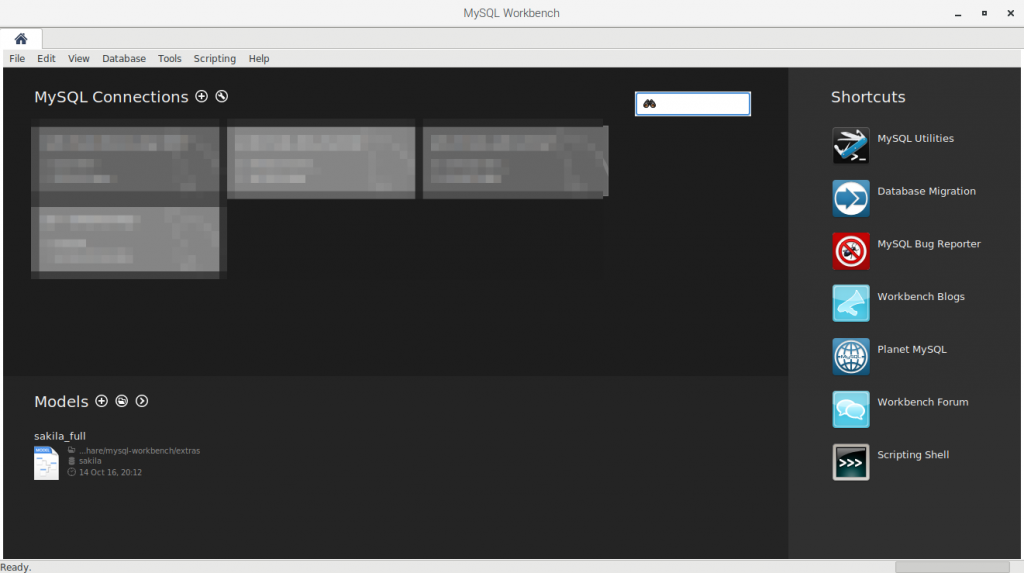Image resolution: width=1024 pixels, height=573 pixels.
Task: Open the manage connections wrench icon
Action: [222, 96]
